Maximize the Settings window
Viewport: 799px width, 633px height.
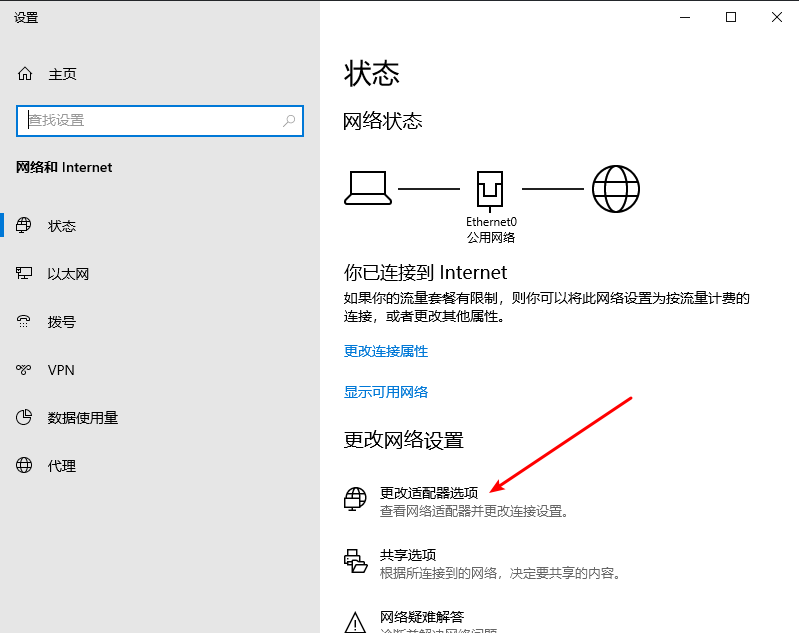731,17
